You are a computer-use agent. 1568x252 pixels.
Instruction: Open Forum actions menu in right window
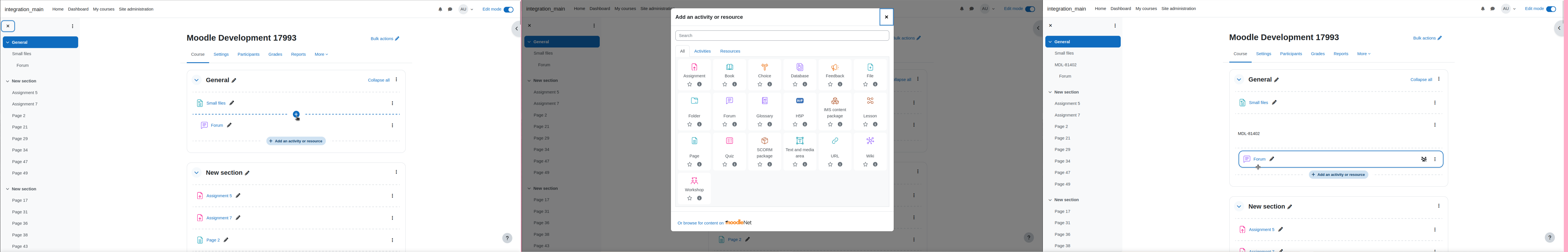1435,160
